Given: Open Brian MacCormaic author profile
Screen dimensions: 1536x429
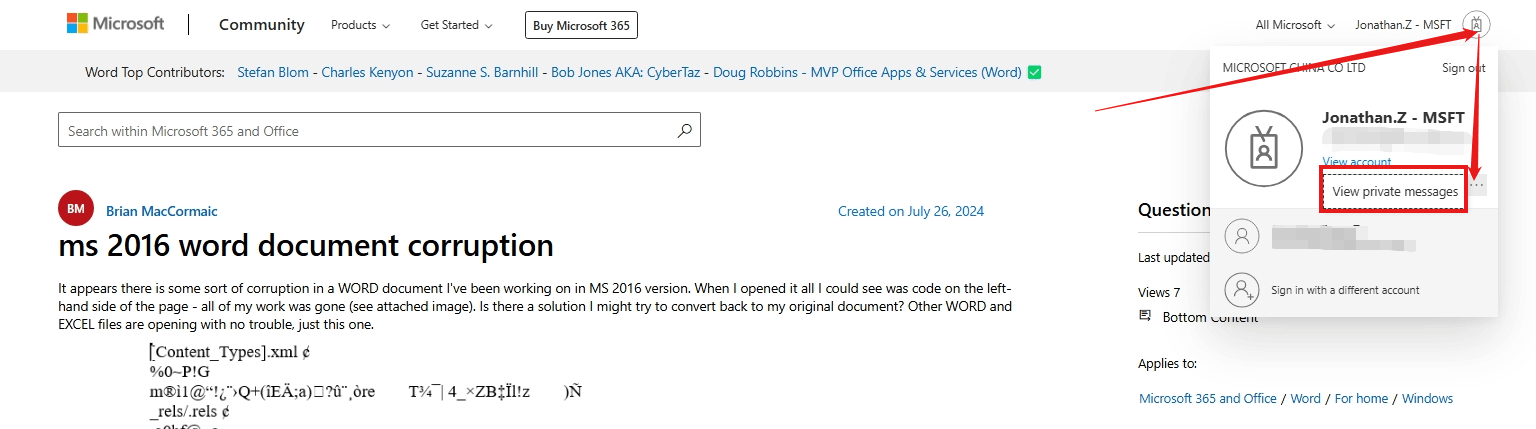Looking at the screenshot, I should 162,211.
